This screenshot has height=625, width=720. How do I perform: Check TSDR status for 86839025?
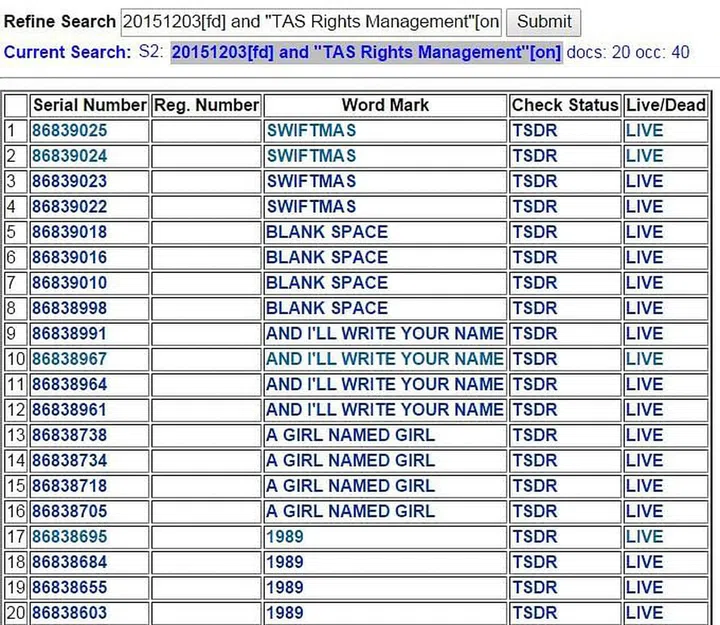(x=535, y=131)
